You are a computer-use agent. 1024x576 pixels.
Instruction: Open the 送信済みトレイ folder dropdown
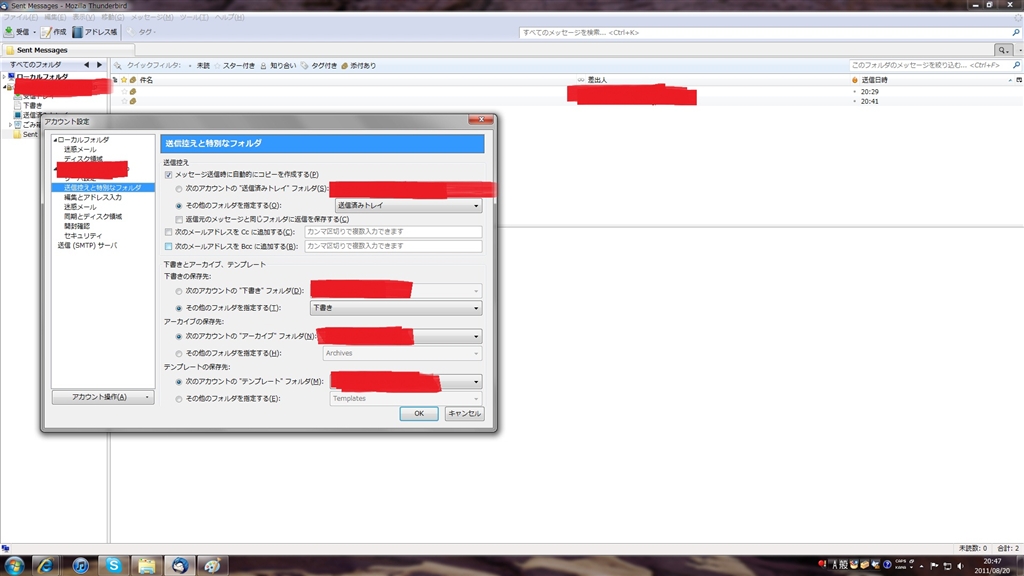tap(408, 206)
